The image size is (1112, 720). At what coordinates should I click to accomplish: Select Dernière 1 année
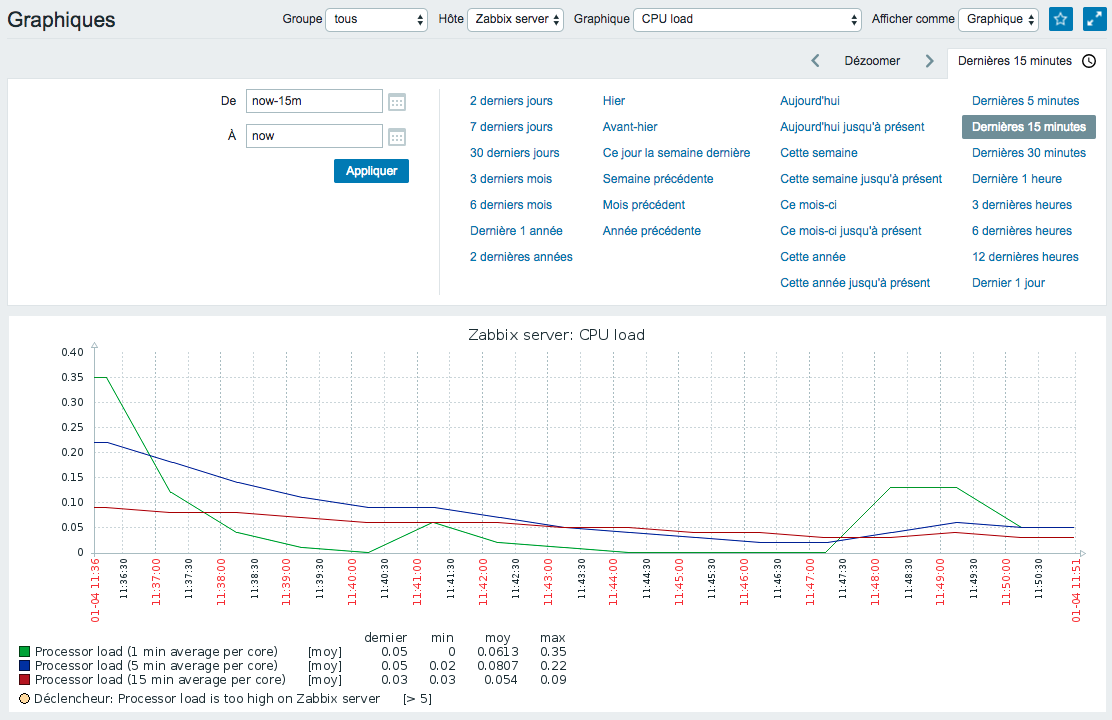coord(516,231)
